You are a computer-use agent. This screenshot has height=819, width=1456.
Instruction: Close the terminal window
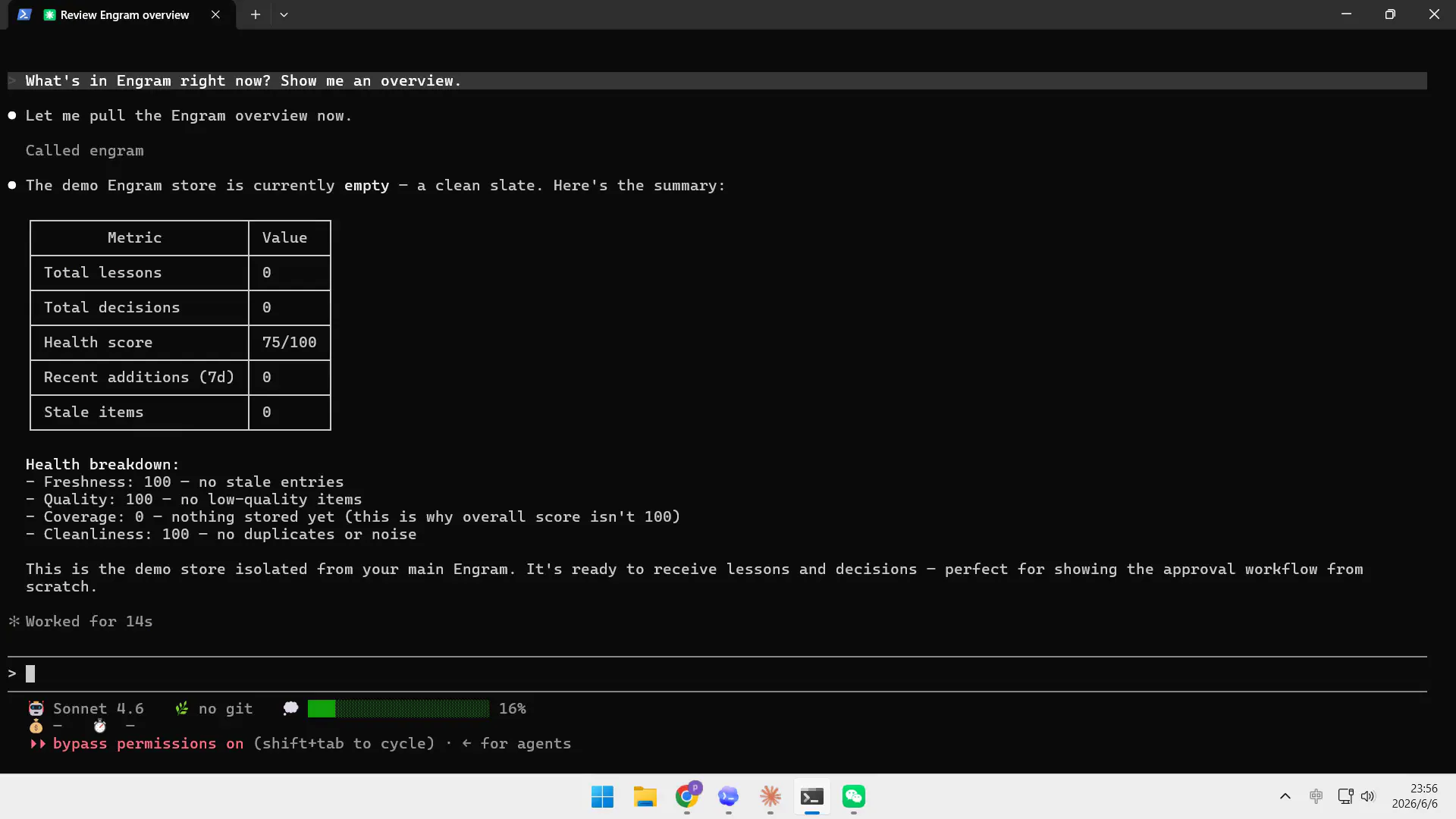click(1434, 14)
